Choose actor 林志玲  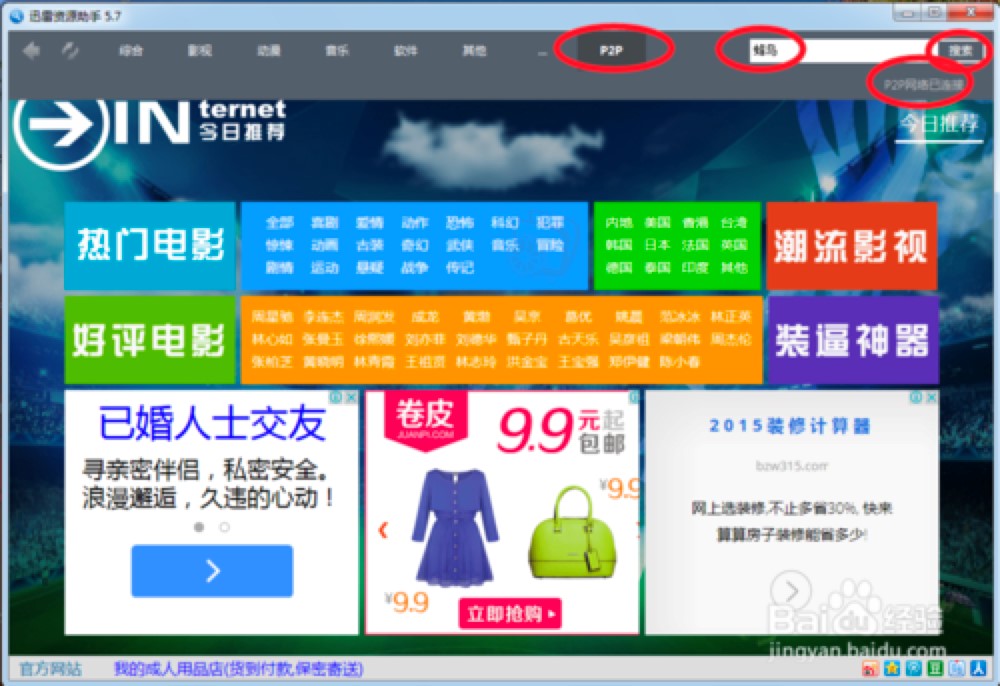[476, 362]
